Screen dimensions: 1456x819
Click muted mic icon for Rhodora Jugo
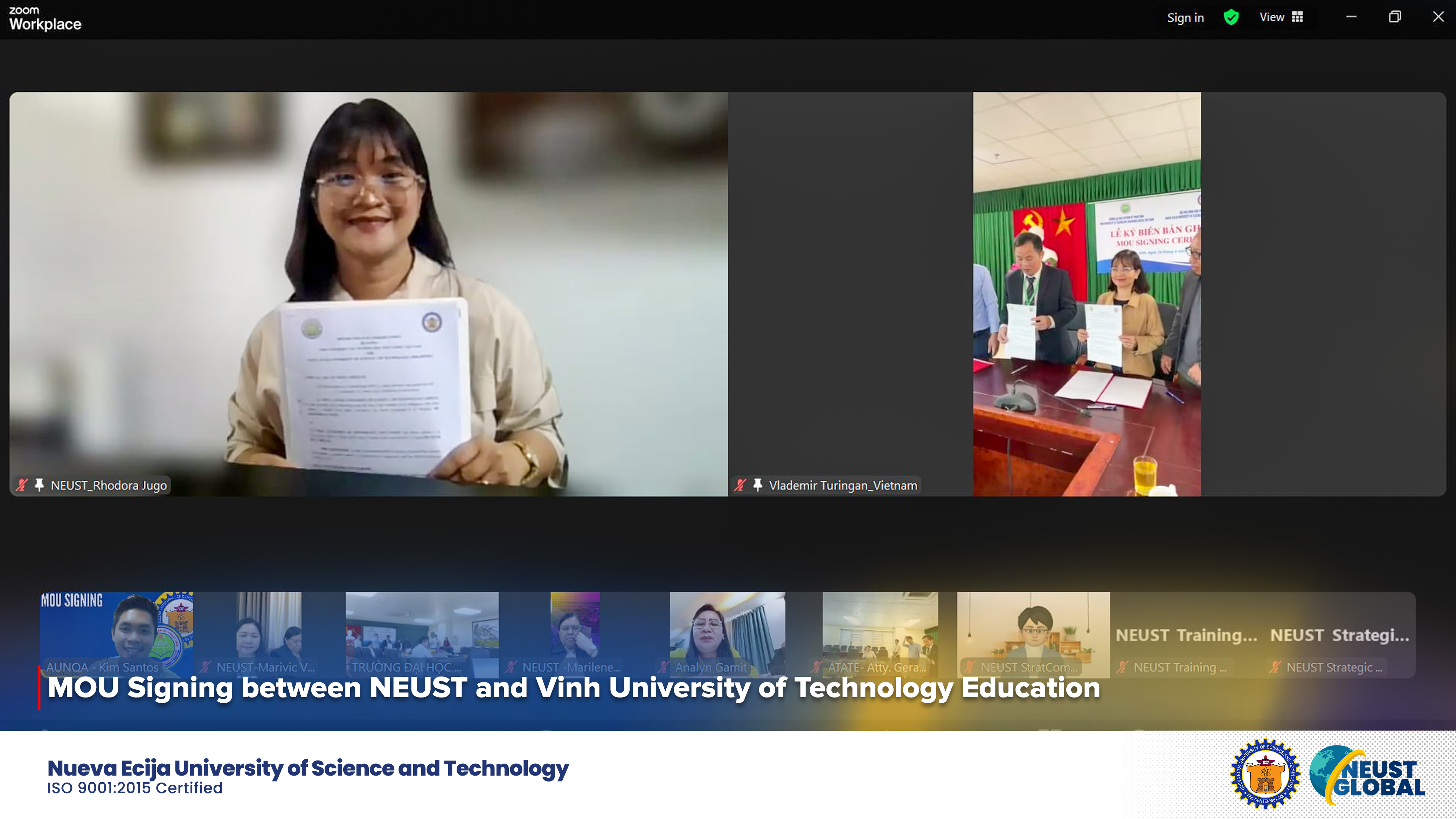click(x=22, y=485)
